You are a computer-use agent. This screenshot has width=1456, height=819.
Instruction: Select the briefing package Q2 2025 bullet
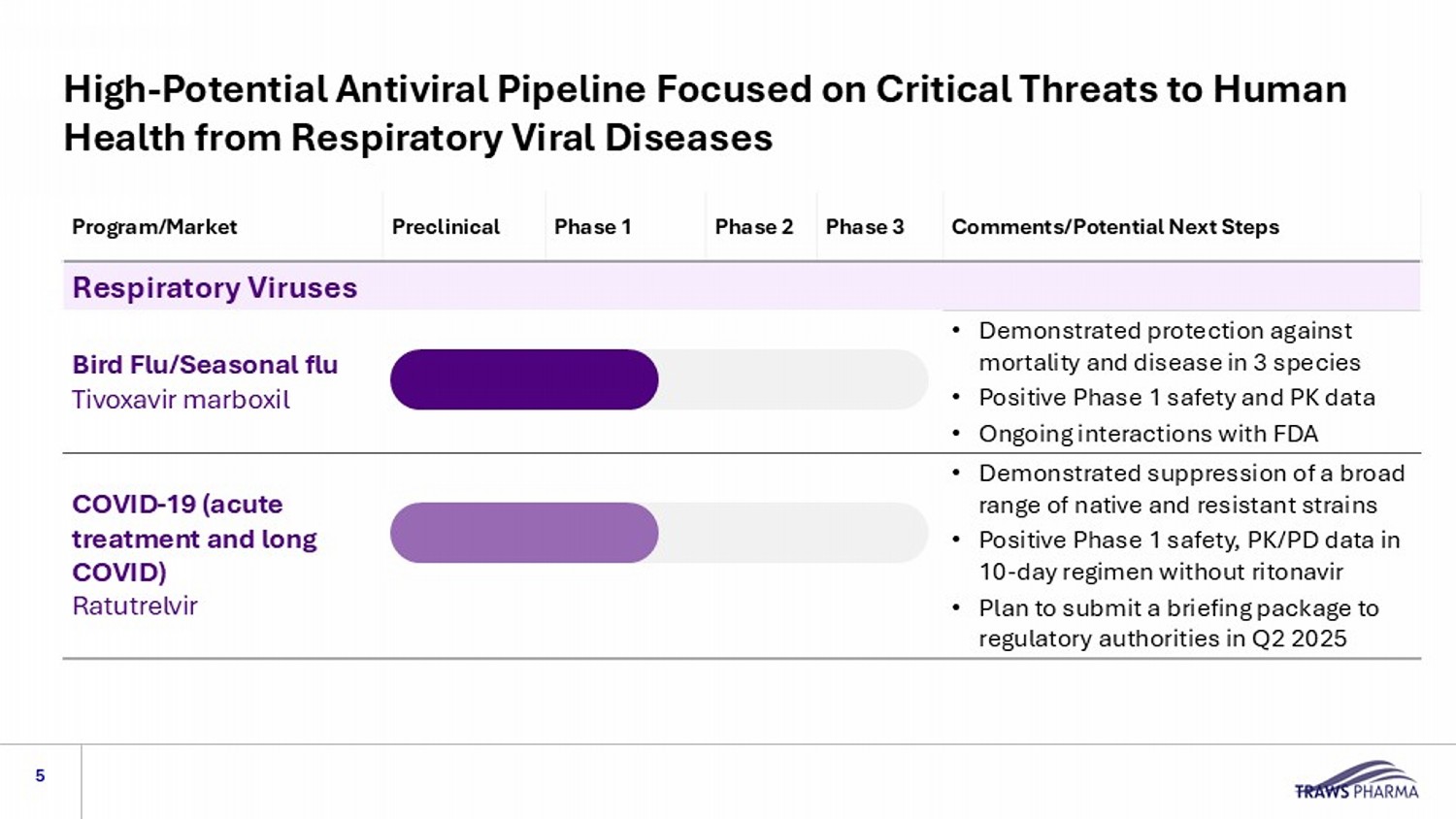[x=1177, y=623]
